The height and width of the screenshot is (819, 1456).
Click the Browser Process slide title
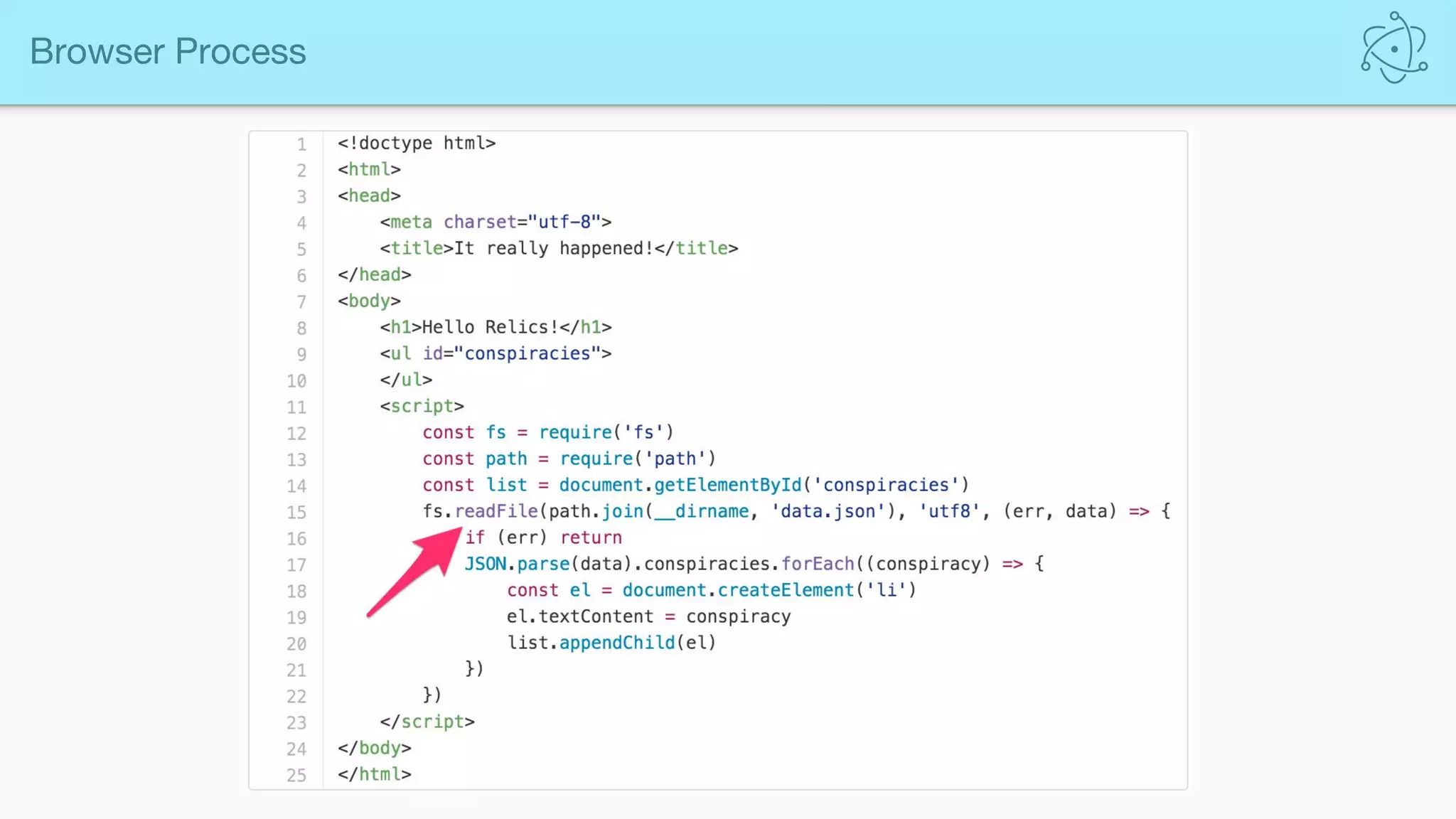click(168, 51)
